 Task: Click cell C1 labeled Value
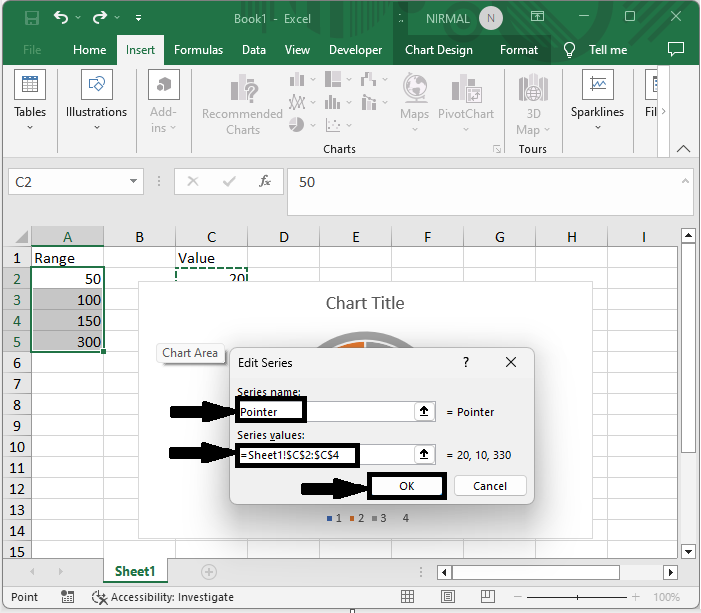(211, 258)
